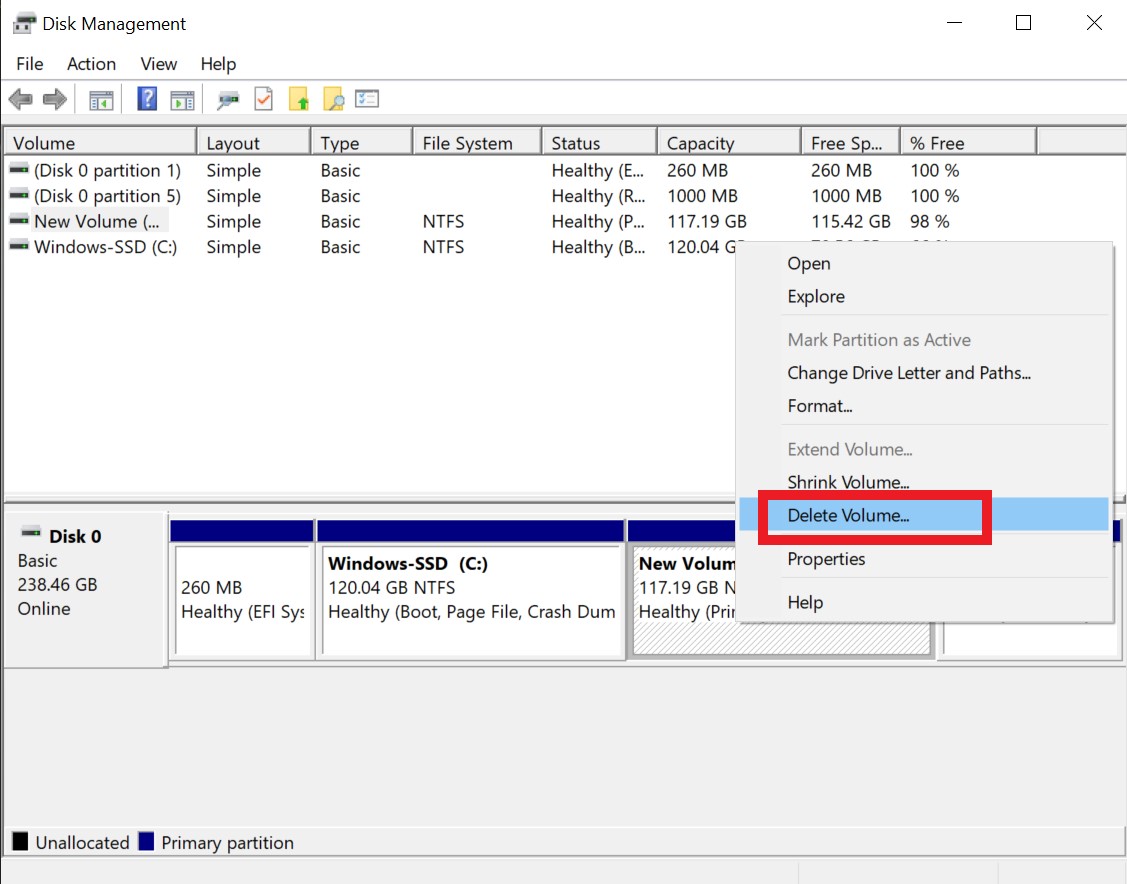Viewport: 1127px width, 884px height.
Task: Click the Forward arrow toolbar icon
Action: click(54, 99)
